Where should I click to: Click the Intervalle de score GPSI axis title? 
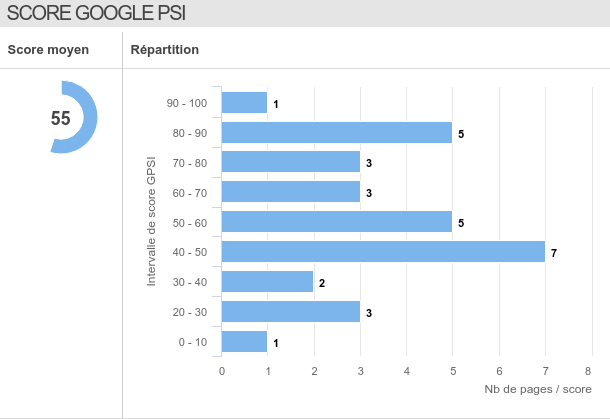click(x=151, y=220)
